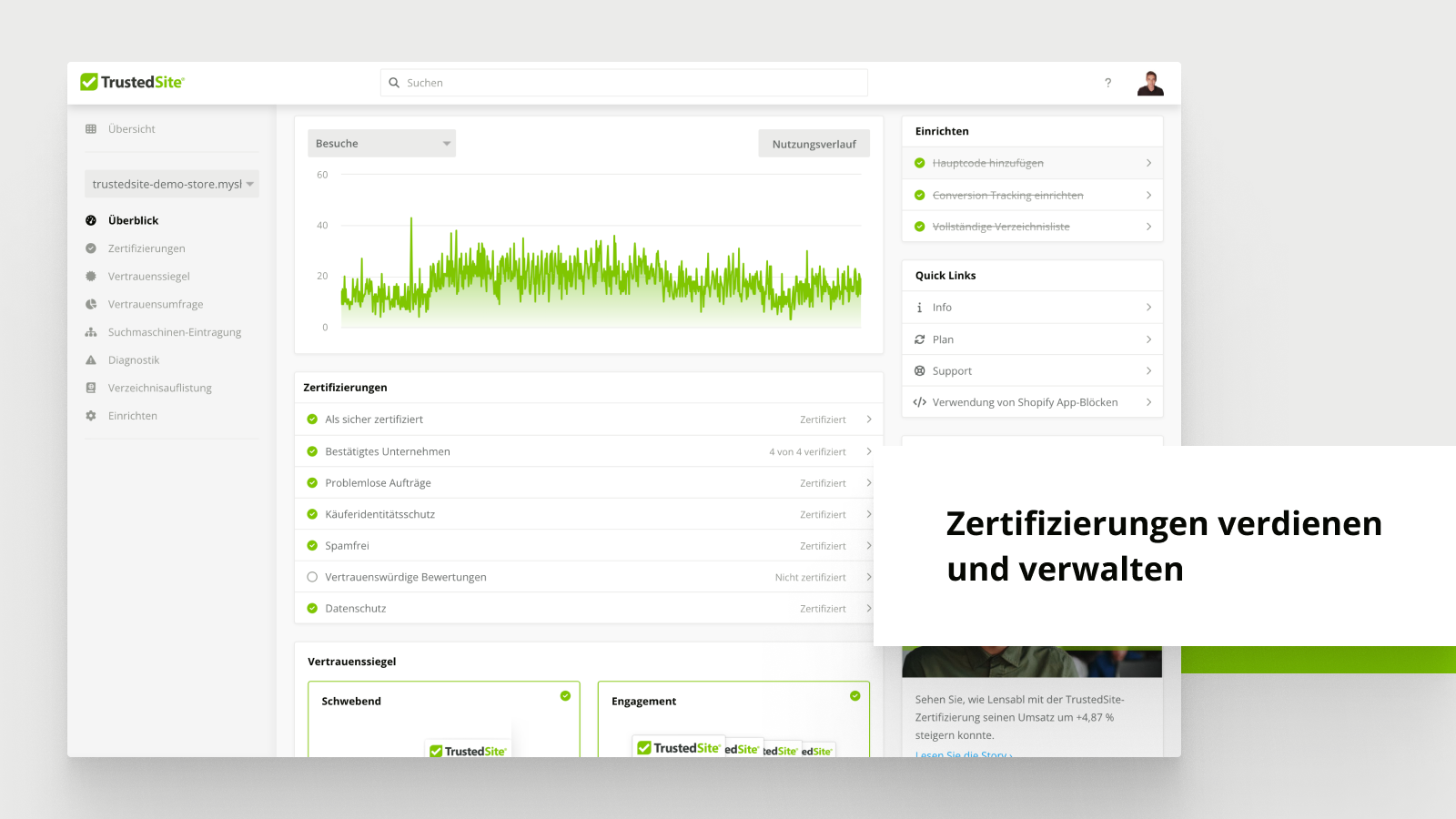Expand the Plan quick link chevron
Image resolution: width=1456 pixels, height=819 pixels.
coord(1148,339)
